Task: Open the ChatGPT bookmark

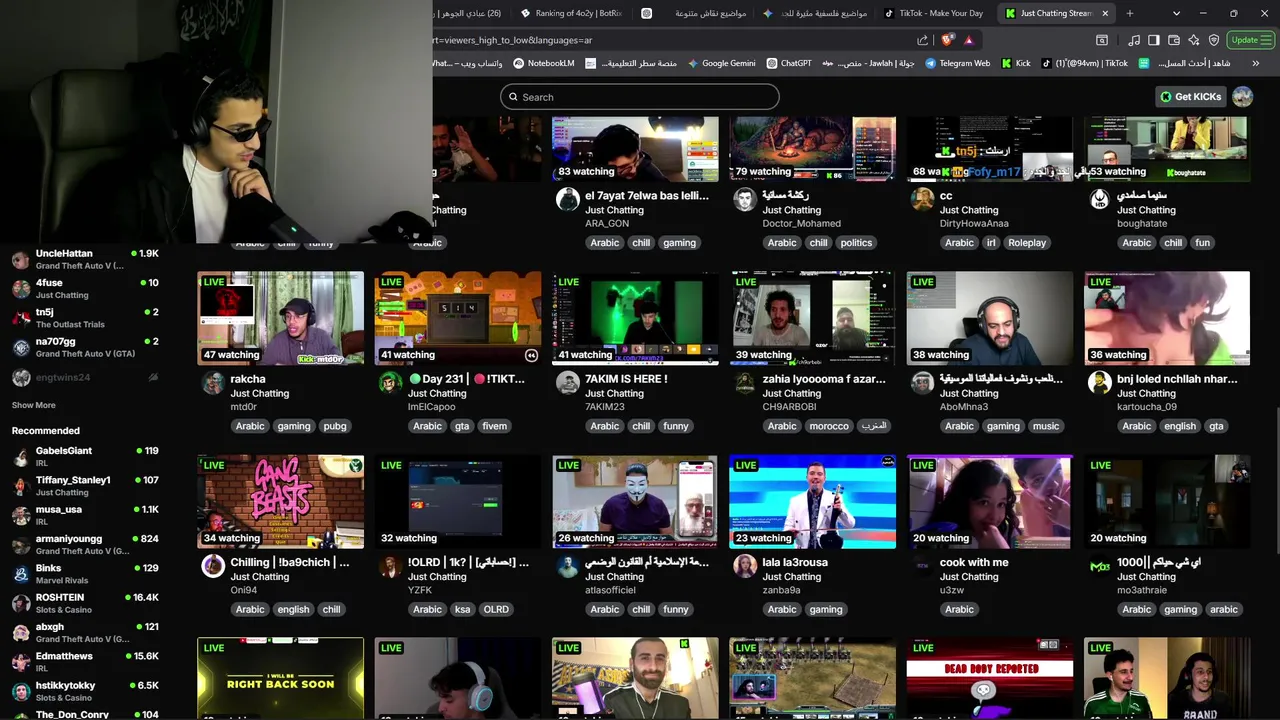Action: (x=789, y=63)
